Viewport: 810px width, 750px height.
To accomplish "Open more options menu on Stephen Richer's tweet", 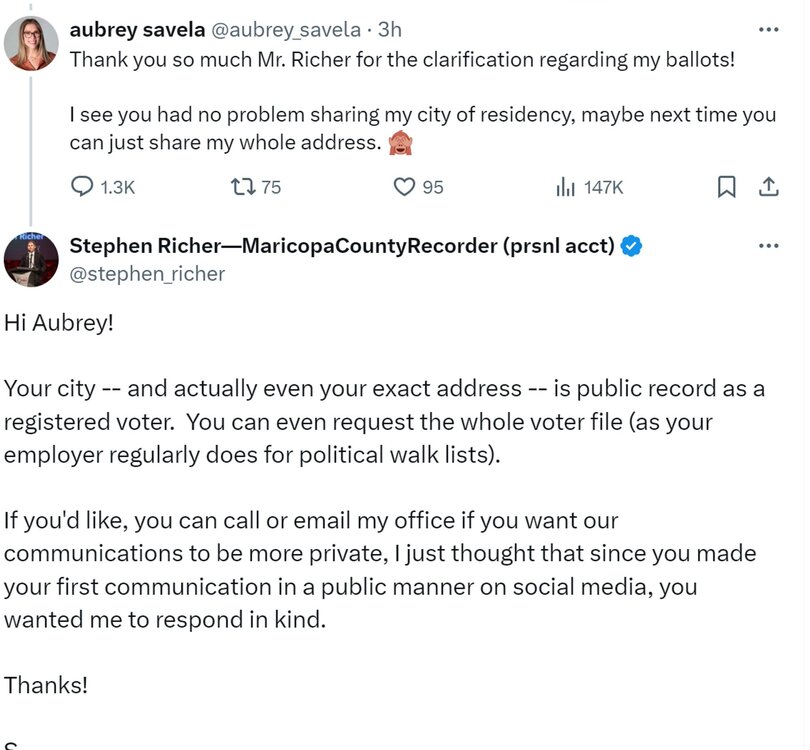I will coord(768,246).
